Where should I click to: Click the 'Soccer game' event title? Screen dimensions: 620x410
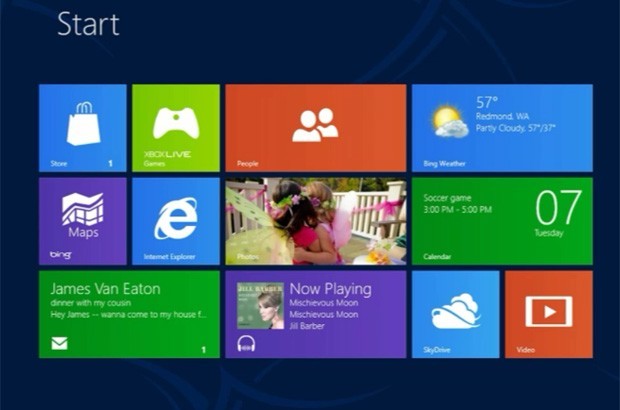(x=447, y=198)
